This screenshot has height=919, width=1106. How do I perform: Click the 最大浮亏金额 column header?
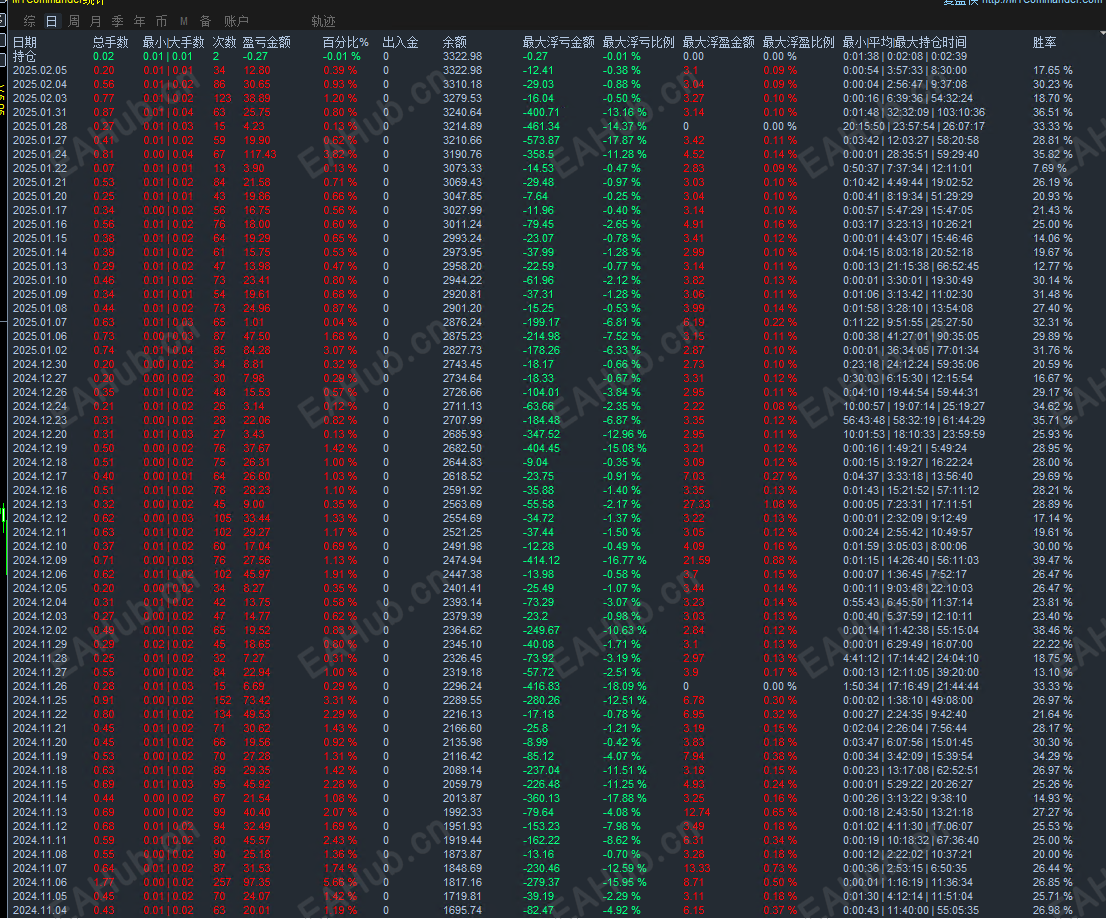click(559, 42)
